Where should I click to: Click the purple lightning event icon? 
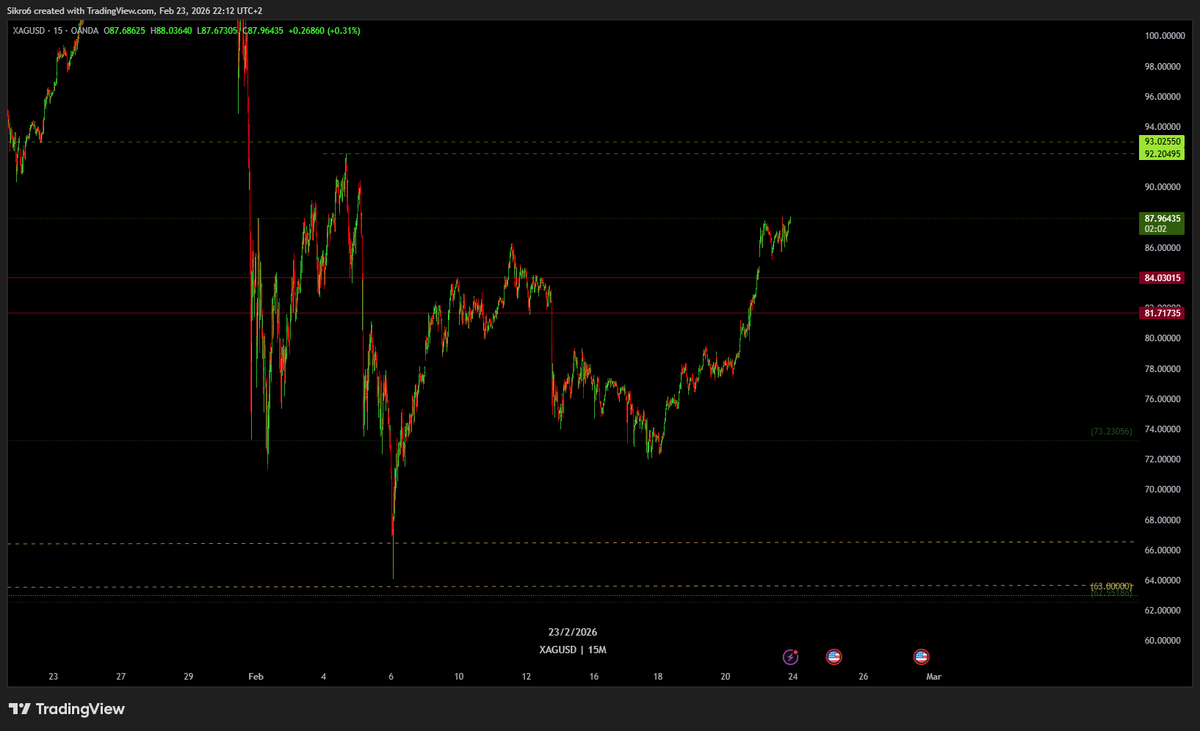tap(791, 657)
